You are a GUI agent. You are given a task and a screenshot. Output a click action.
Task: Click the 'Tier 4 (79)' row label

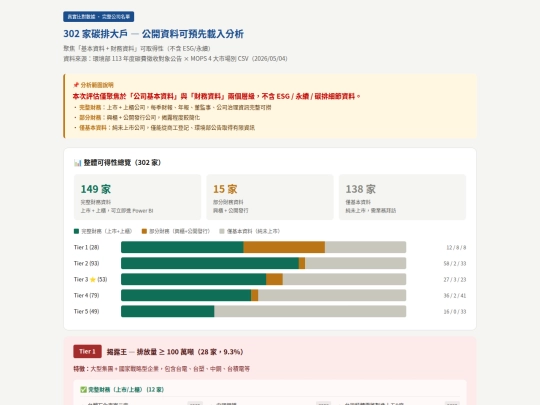pos(86,295)
